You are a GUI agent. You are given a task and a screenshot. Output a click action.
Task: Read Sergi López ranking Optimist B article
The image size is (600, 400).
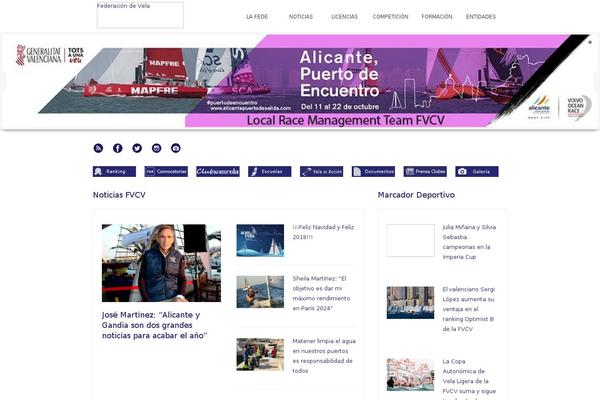[469, 309]
